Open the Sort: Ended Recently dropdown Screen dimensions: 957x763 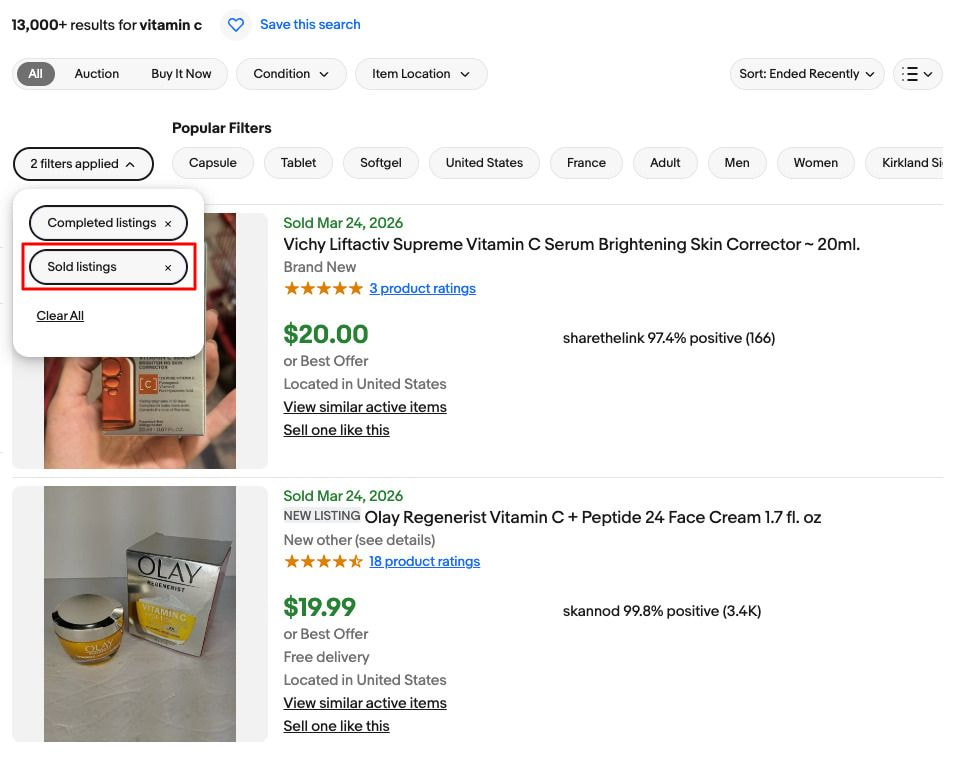click(807, 74)
